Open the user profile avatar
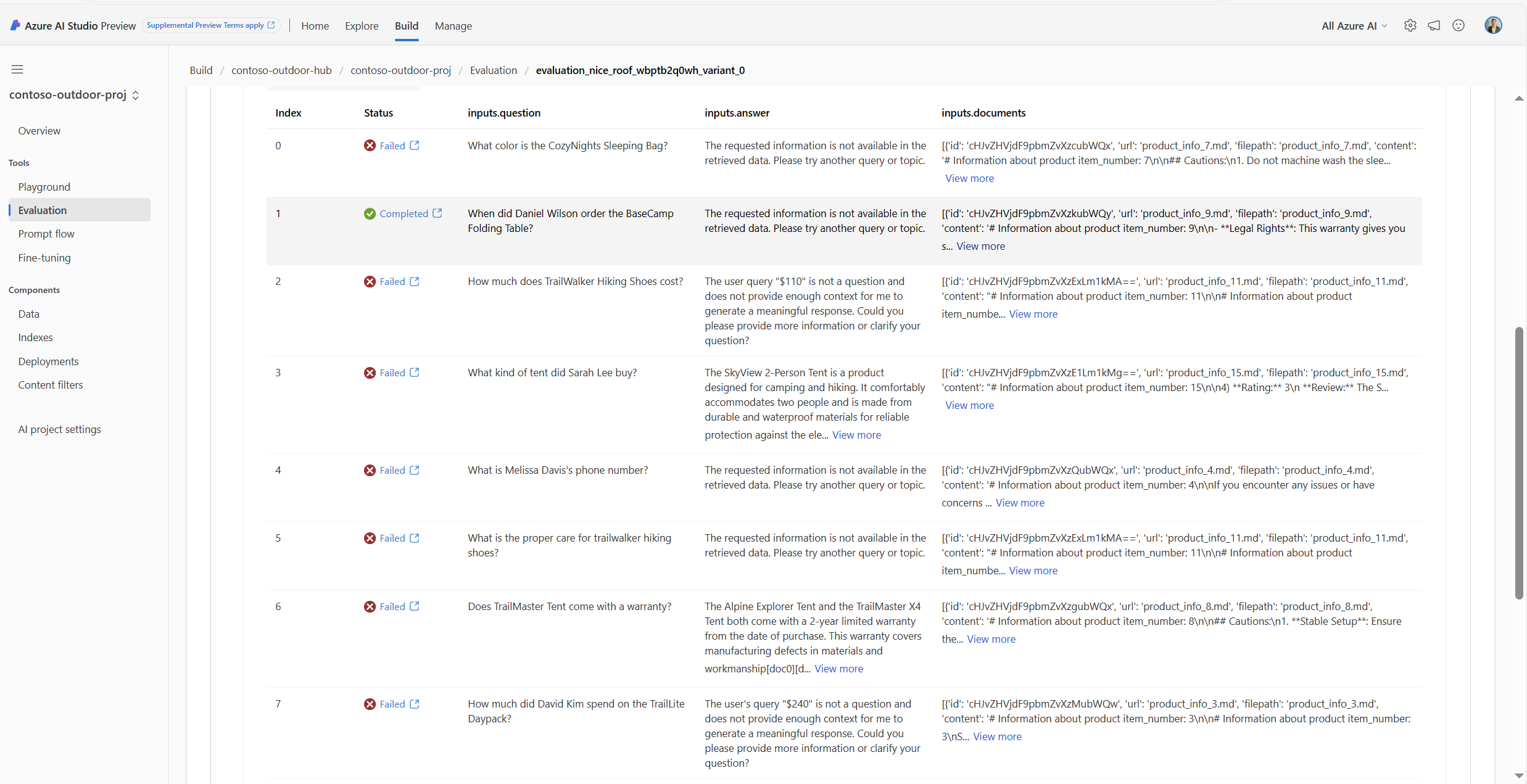 (1493, 25)
